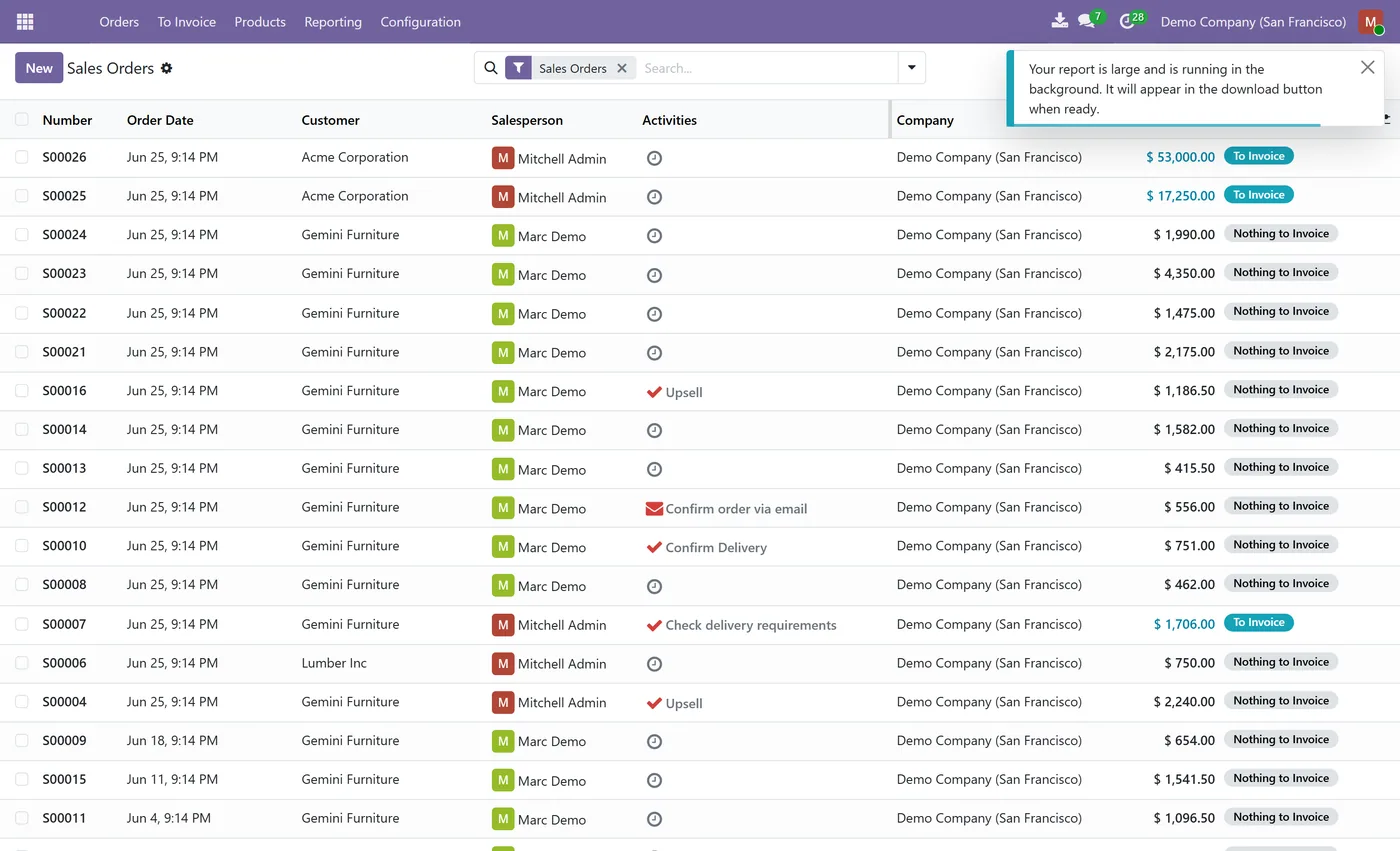Focus the Search... input field

(x=768, y=68)
